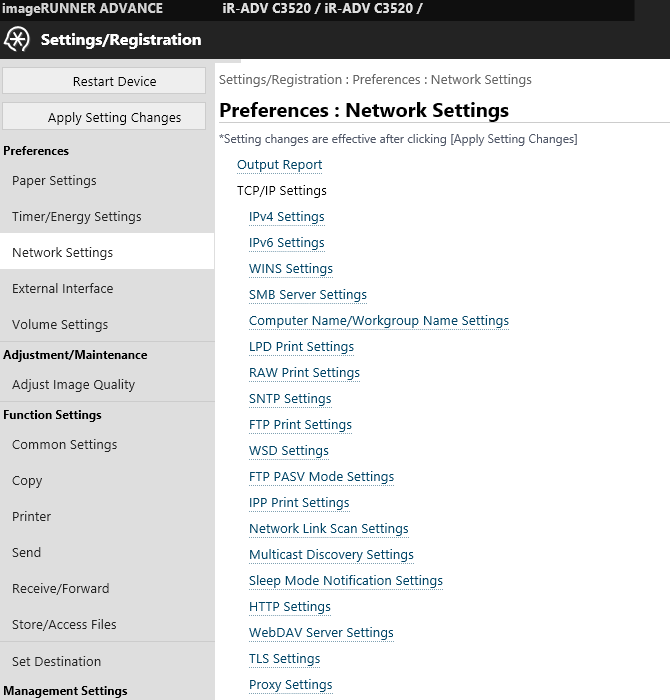
Task: Open TLS Settings link
Action: pyautogui.click(x=284, y=659)
